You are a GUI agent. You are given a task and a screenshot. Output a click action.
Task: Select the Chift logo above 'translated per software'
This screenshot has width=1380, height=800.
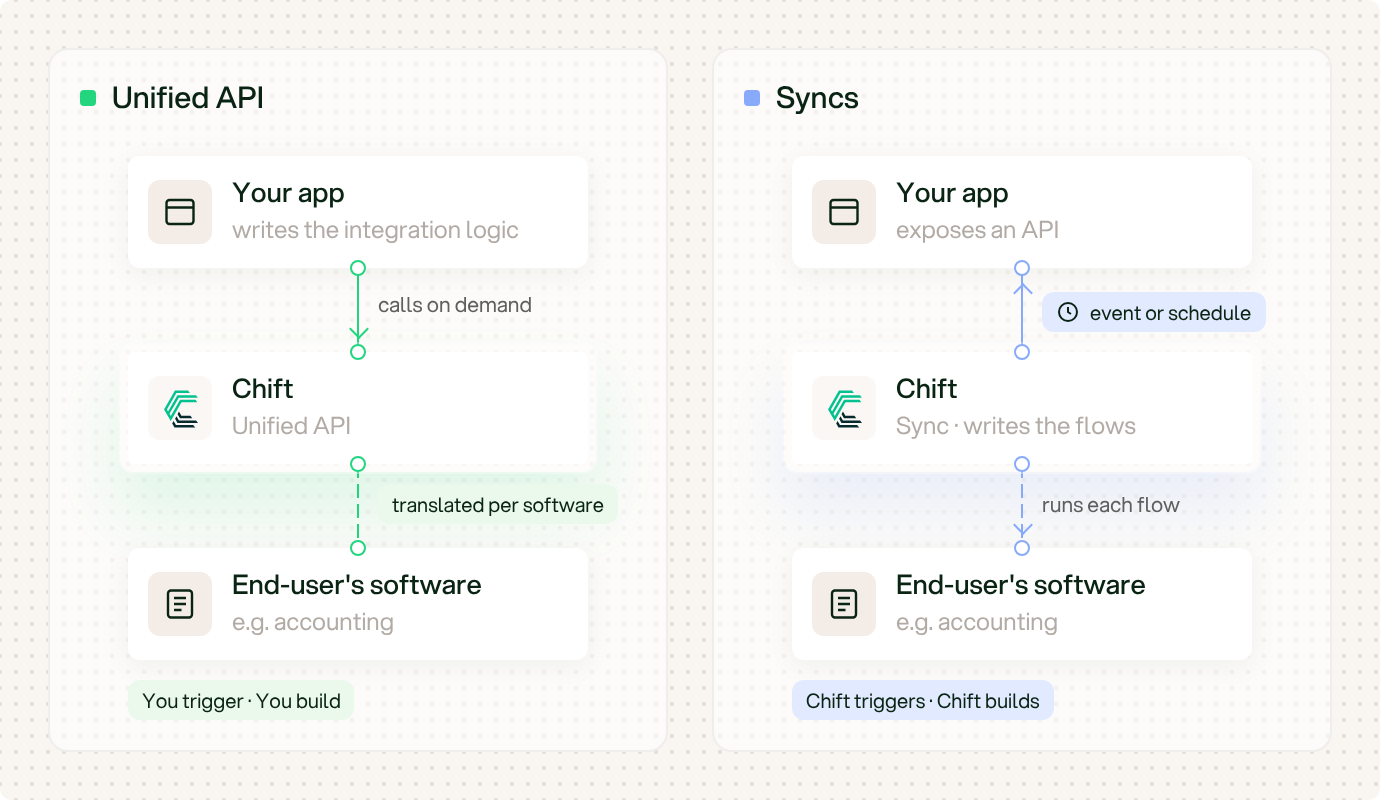(180, 408)
